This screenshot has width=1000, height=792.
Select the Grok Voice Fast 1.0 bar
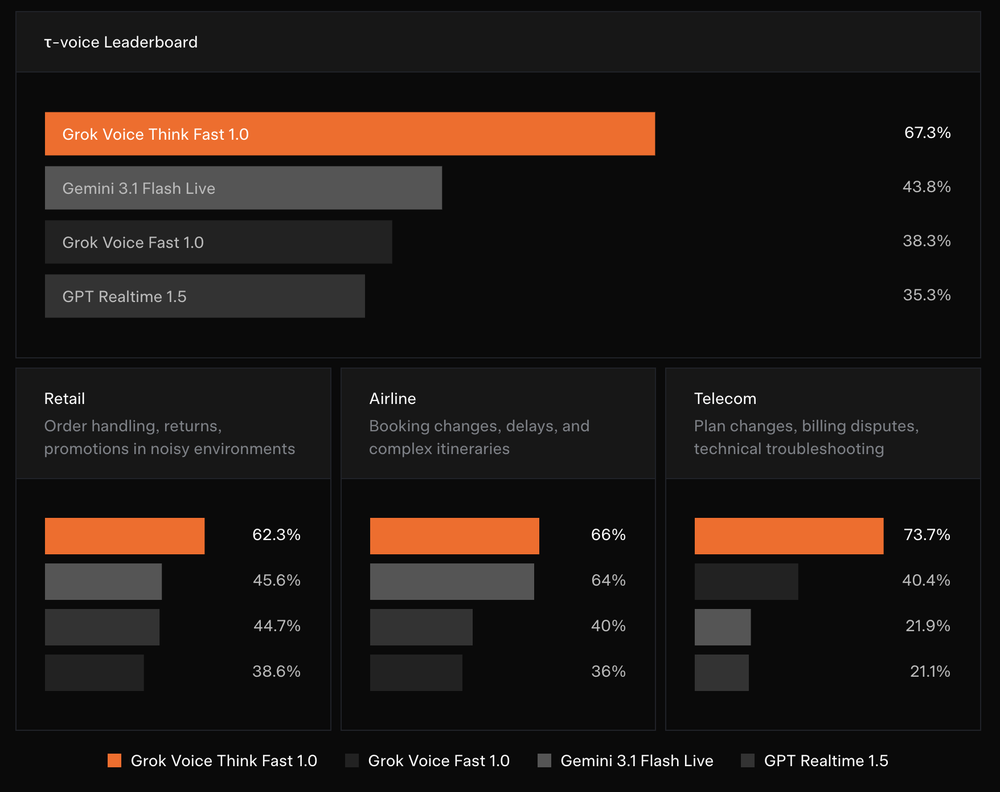(217, 242)
